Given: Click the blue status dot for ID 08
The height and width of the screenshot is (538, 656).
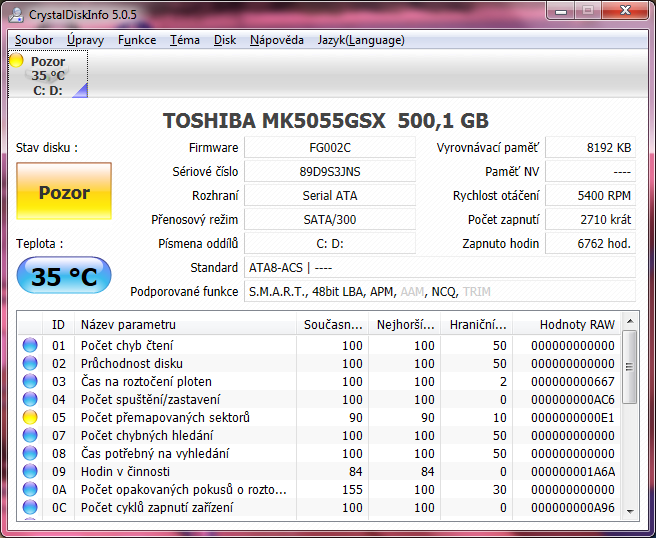Looking at the screenshot, I should (x=30, y=453).
